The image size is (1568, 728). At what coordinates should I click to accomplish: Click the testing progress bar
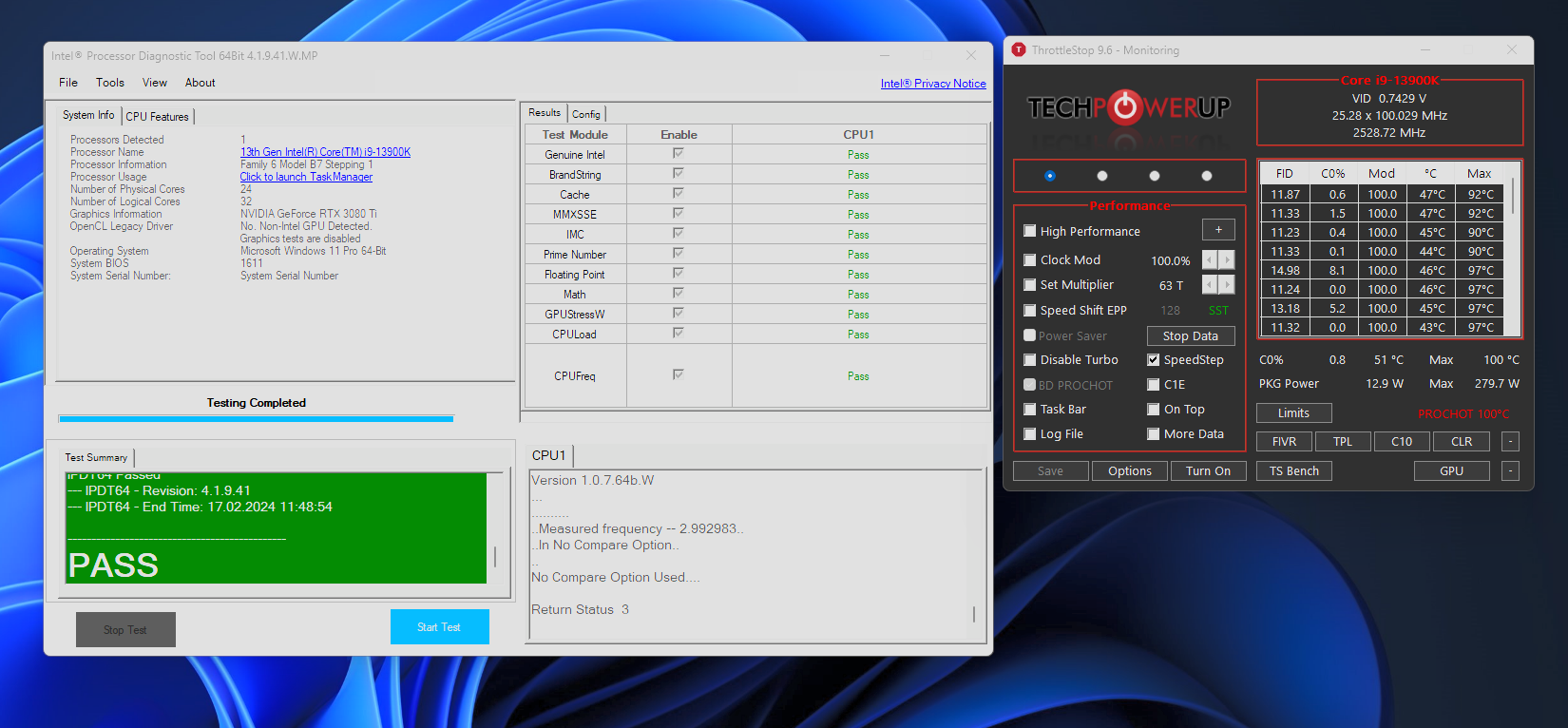[x=256, y=418]
